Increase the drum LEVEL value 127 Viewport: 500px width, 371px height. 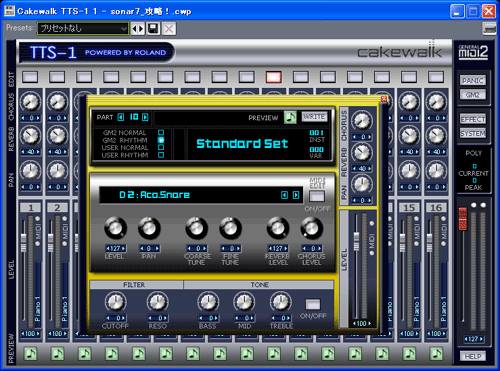[x=124, y=248]
